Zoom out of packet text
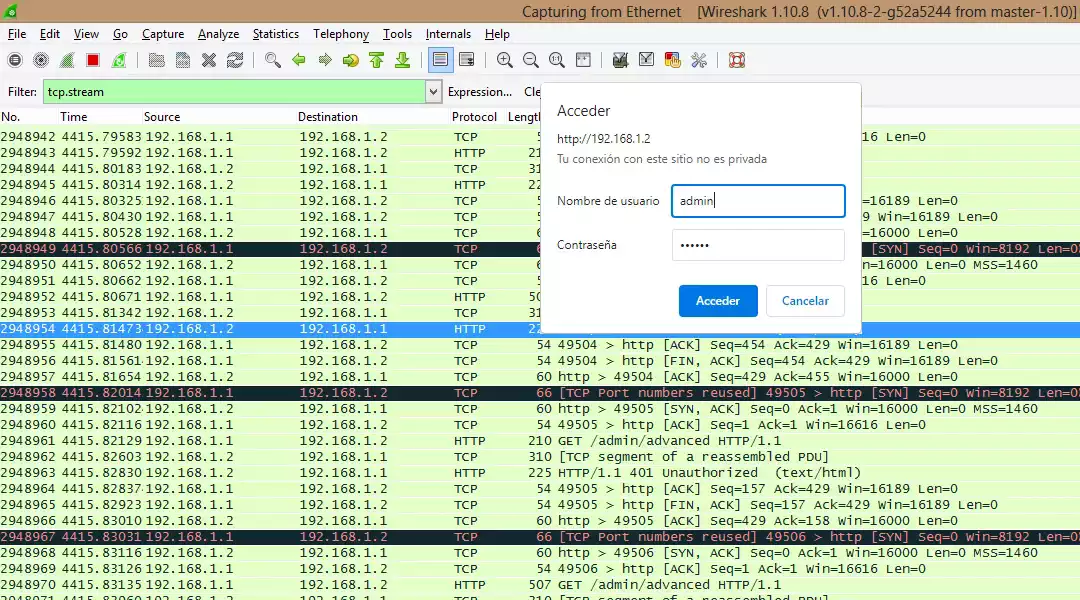 point(530,61)
